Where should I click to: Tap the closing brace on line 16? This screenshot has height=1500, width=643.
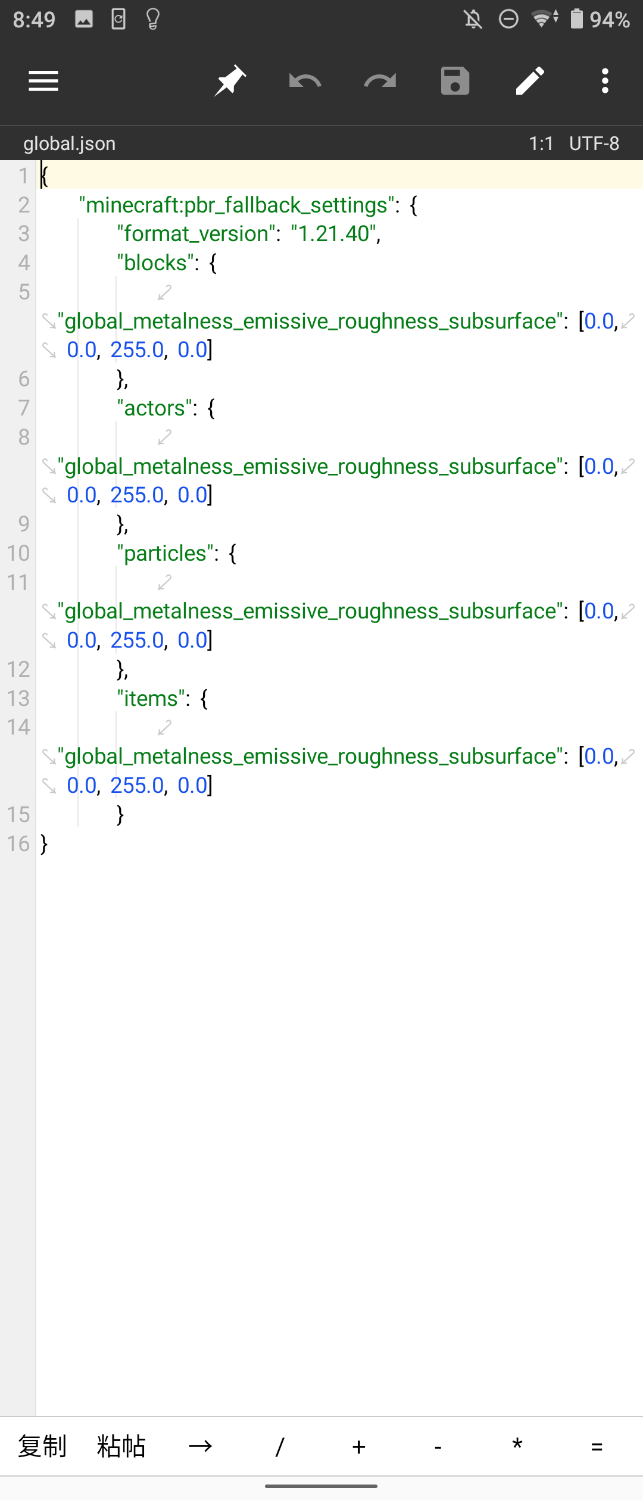[44, 844]
